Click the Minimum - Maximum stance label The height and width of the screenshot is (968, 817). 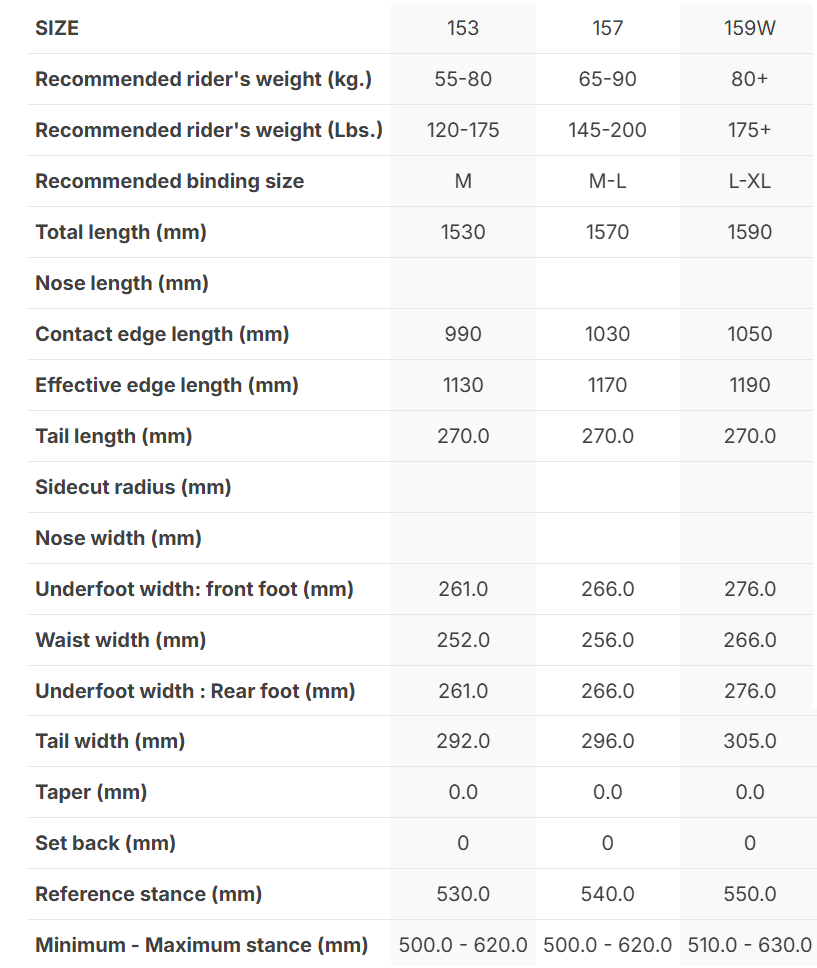point(201,945)
